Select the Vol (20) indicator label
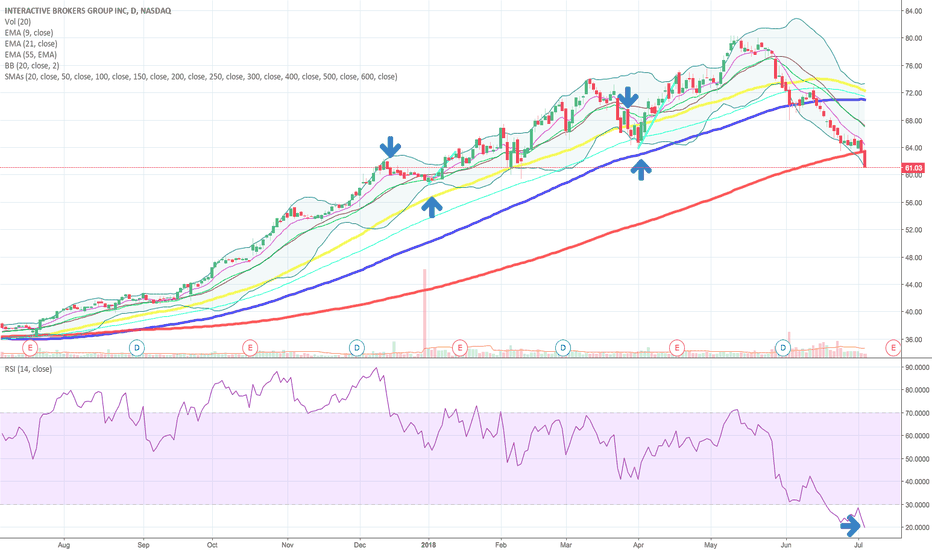 (18, 21)
